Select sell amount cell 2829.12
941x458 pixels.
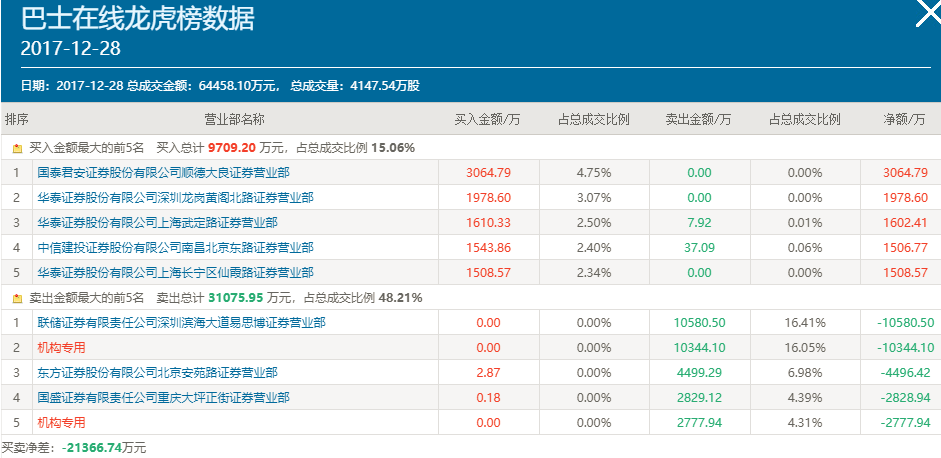pos(700,398)
